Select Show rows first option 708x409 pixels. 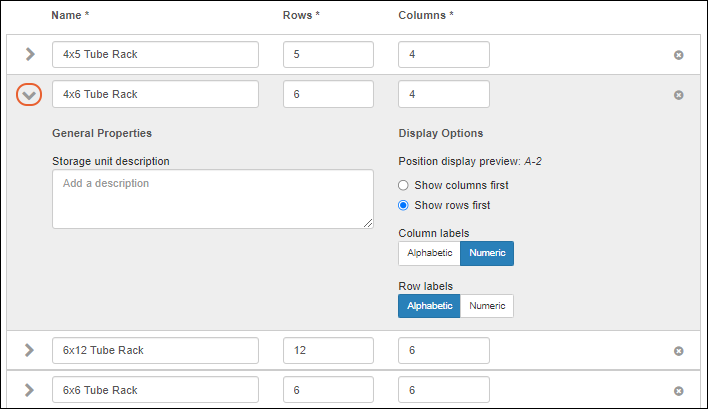[x=403, y=205]
